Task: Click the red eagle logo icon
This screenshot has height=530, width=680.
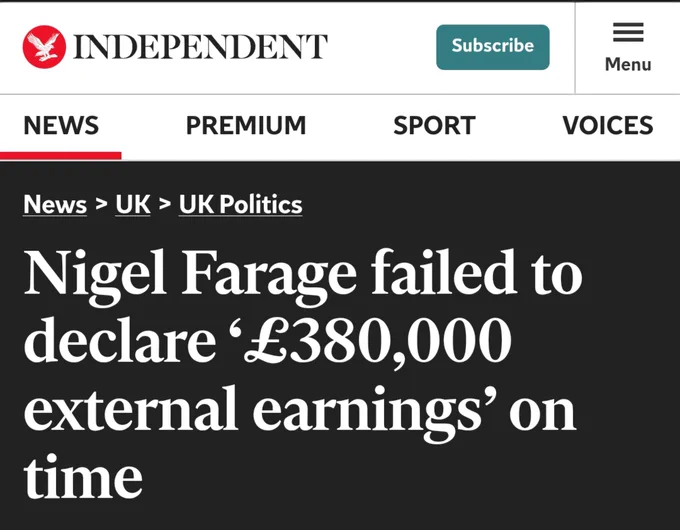Action: pos(44,46)
